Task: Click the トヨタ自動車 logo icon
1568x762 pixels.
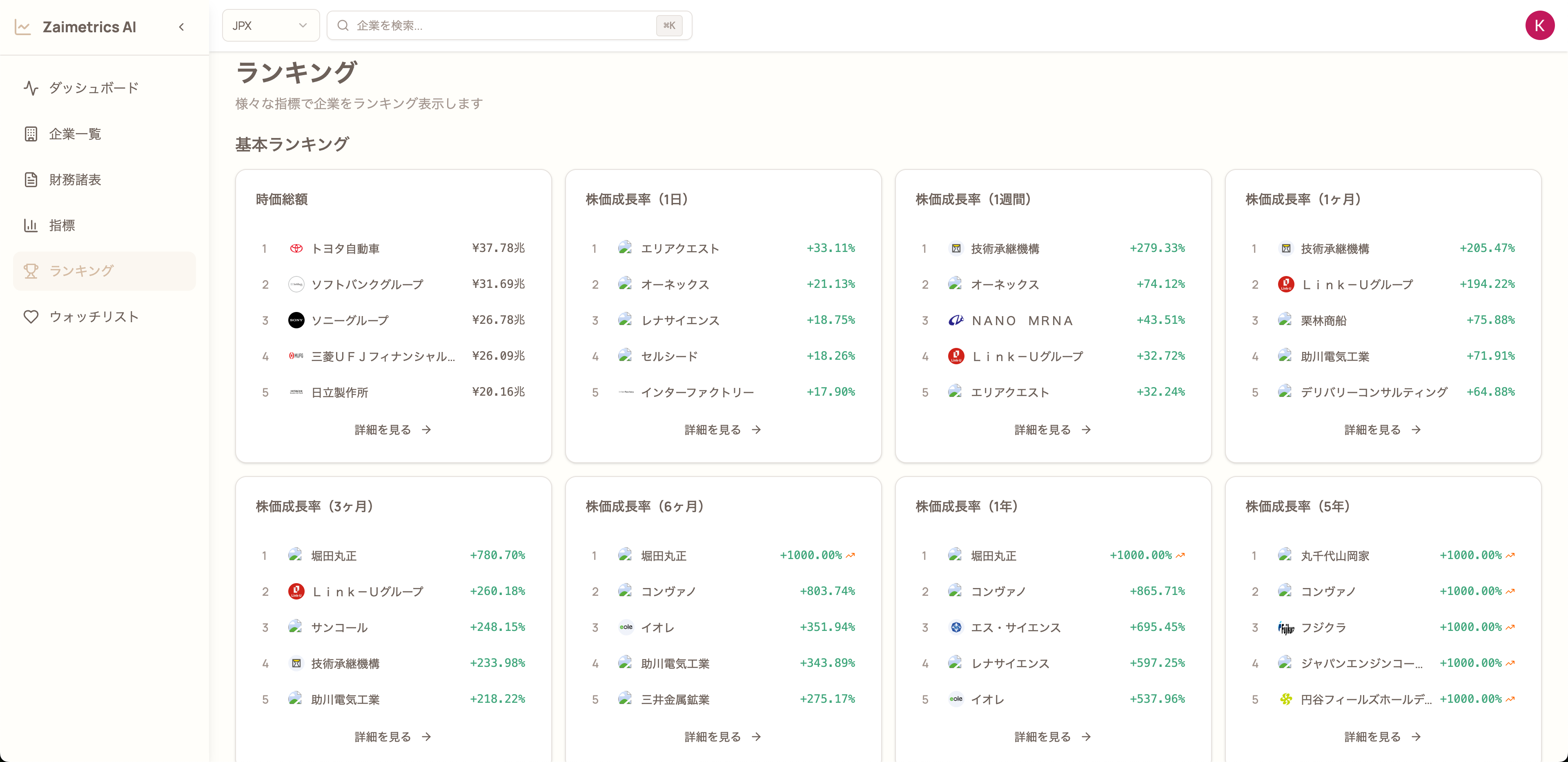Action: click(x=296, y=248)
